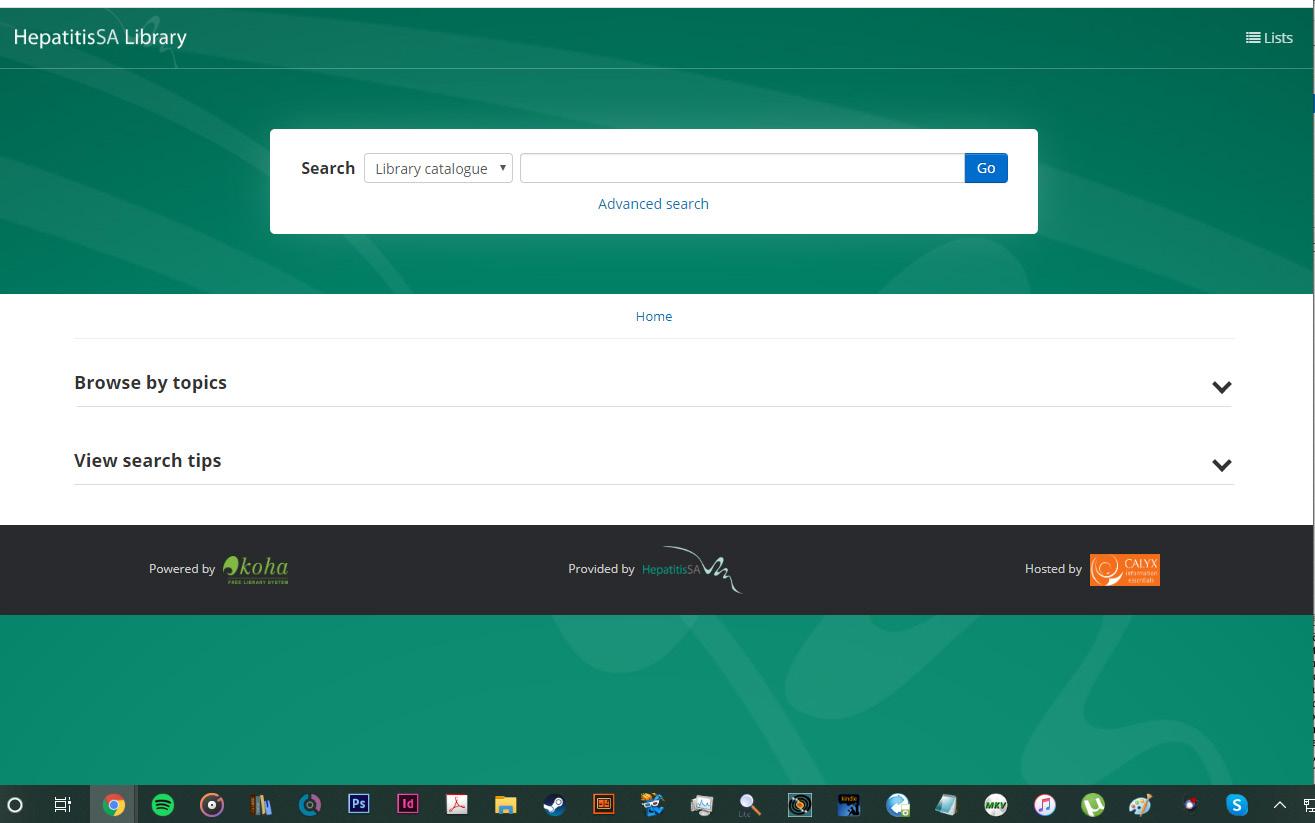Open Adobe Acrobat from the taskbar
Image resolution: width=1315 pixels, height=823 pixels.
point(456,804)
